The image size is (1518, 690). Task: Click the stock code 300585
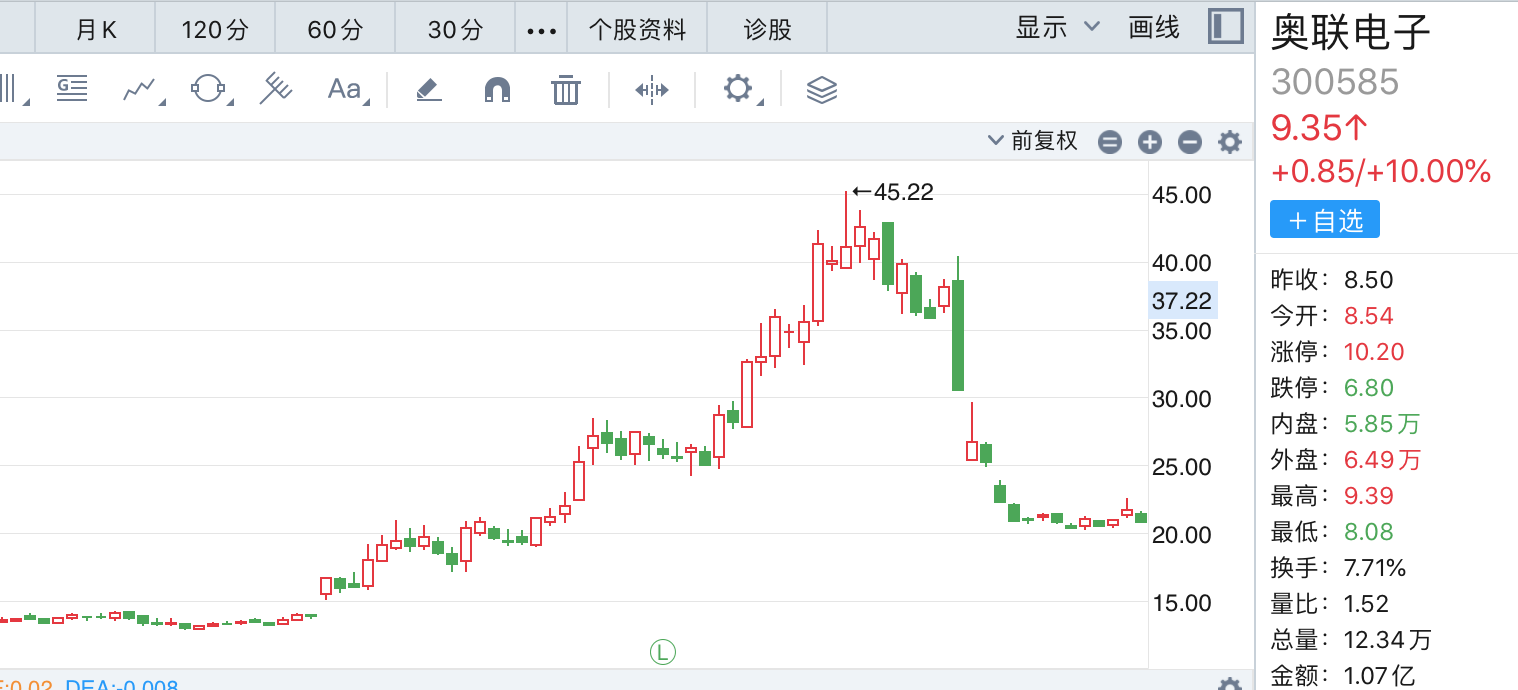tap(1335, 82)
